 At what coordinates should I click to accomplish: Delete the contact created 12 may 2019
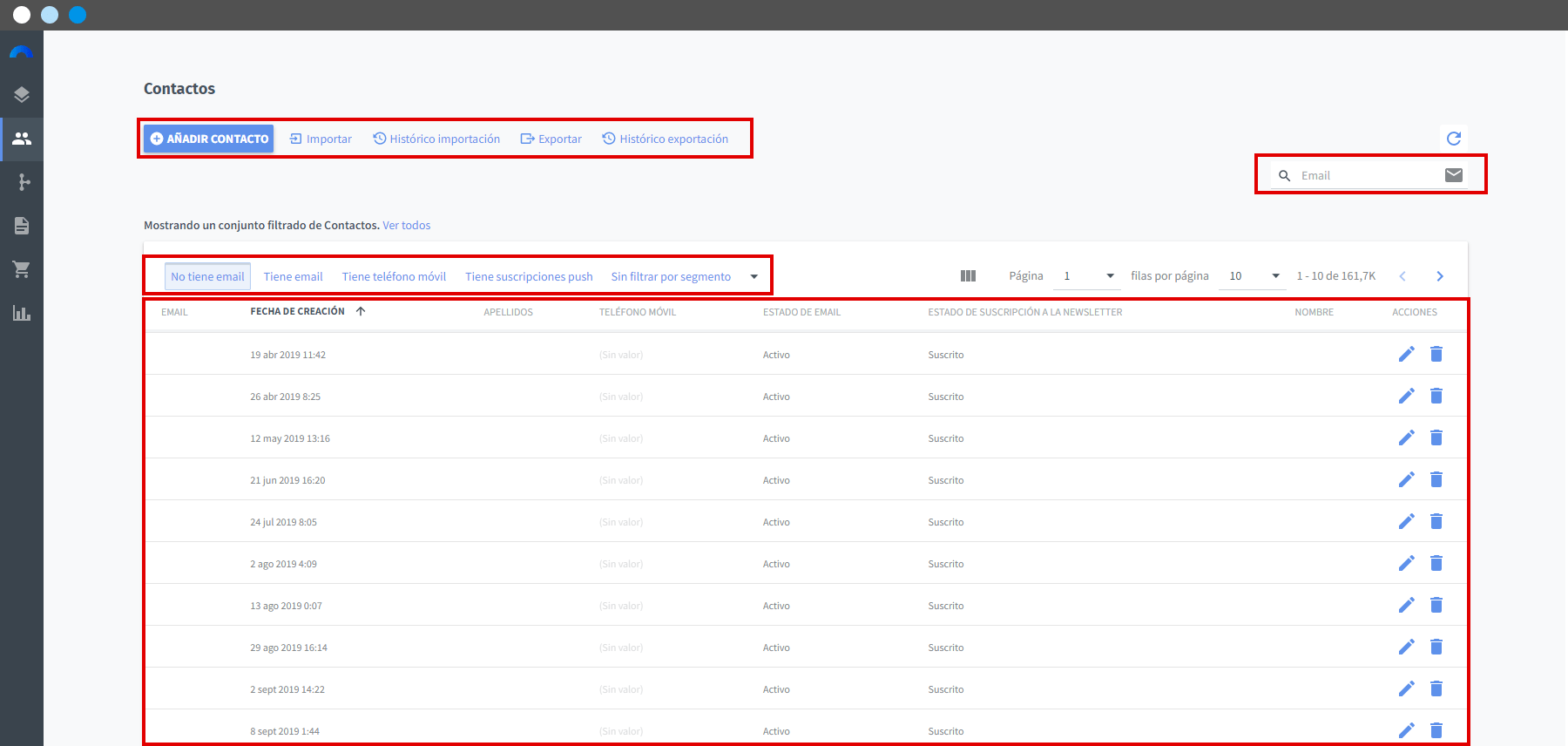(x=1436, y=437)
